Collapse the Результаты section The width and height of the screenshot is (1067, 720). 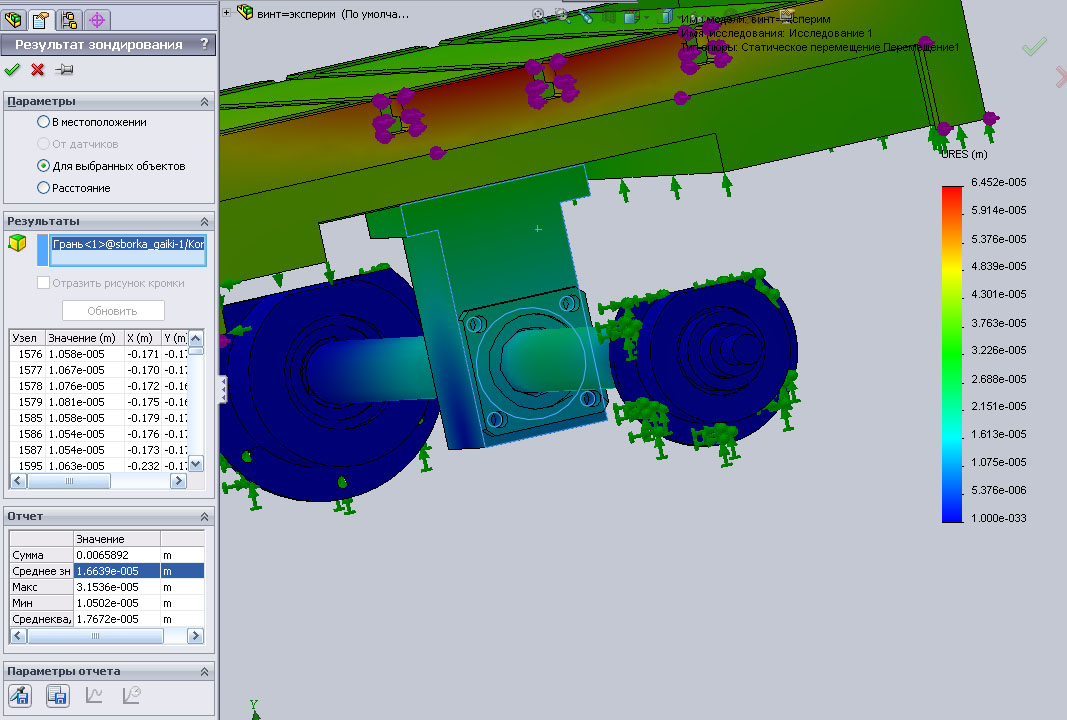pyautogui.click(x=204, y=222)
